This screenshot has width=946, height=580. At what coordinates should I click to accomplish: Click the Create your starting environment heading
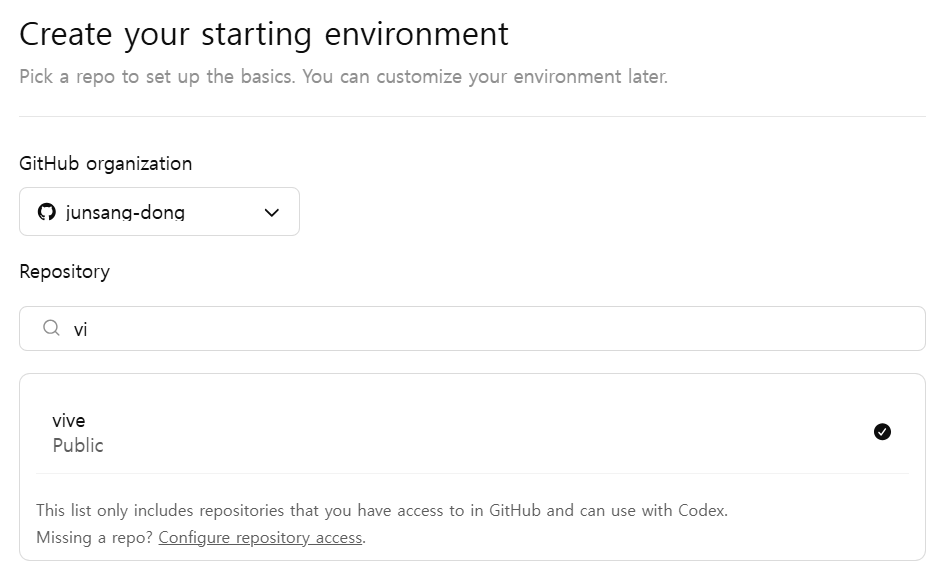click(264, 34)
